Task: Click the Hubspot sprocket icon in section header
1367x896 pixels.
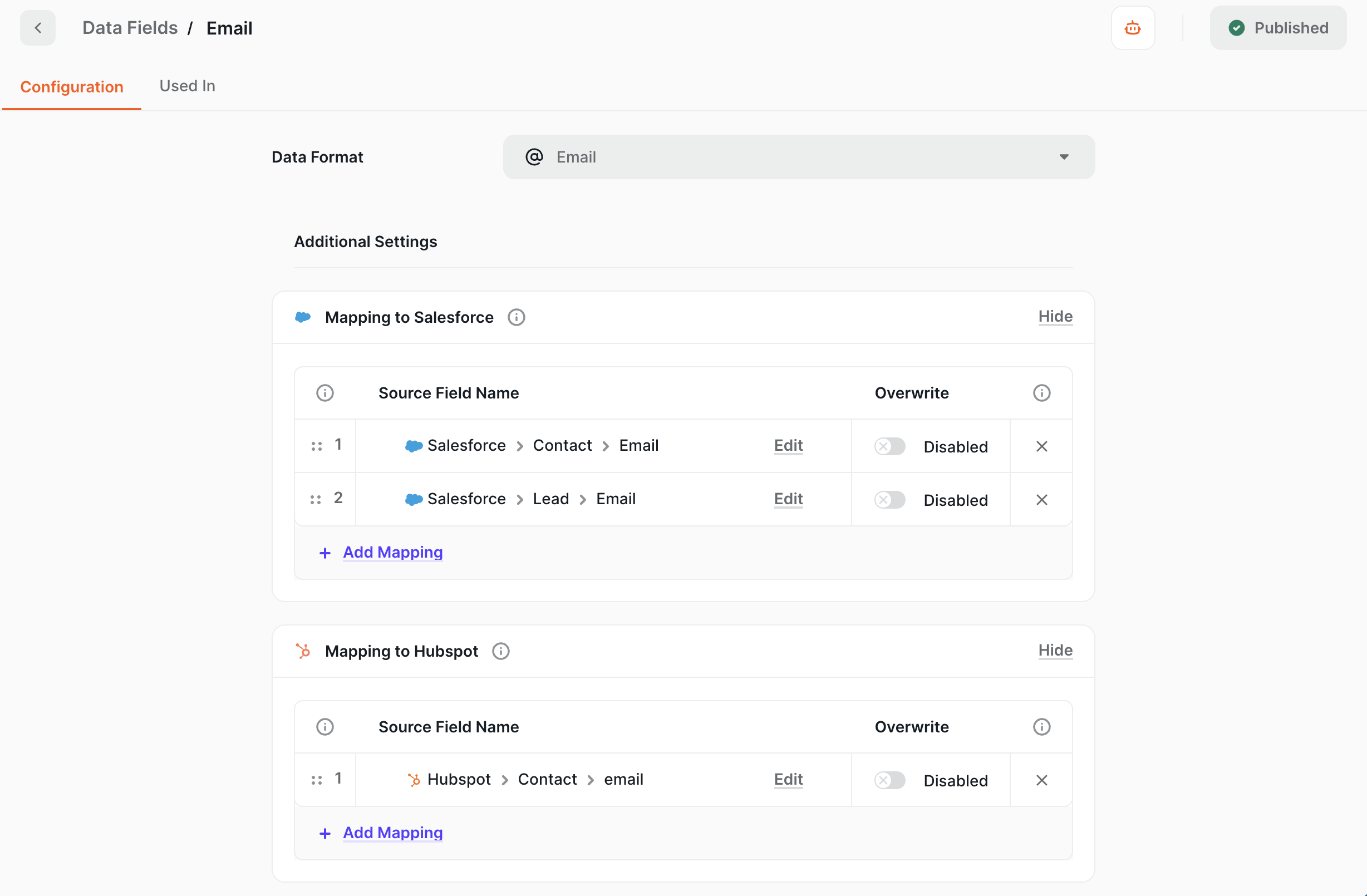Action: (303, 651)
